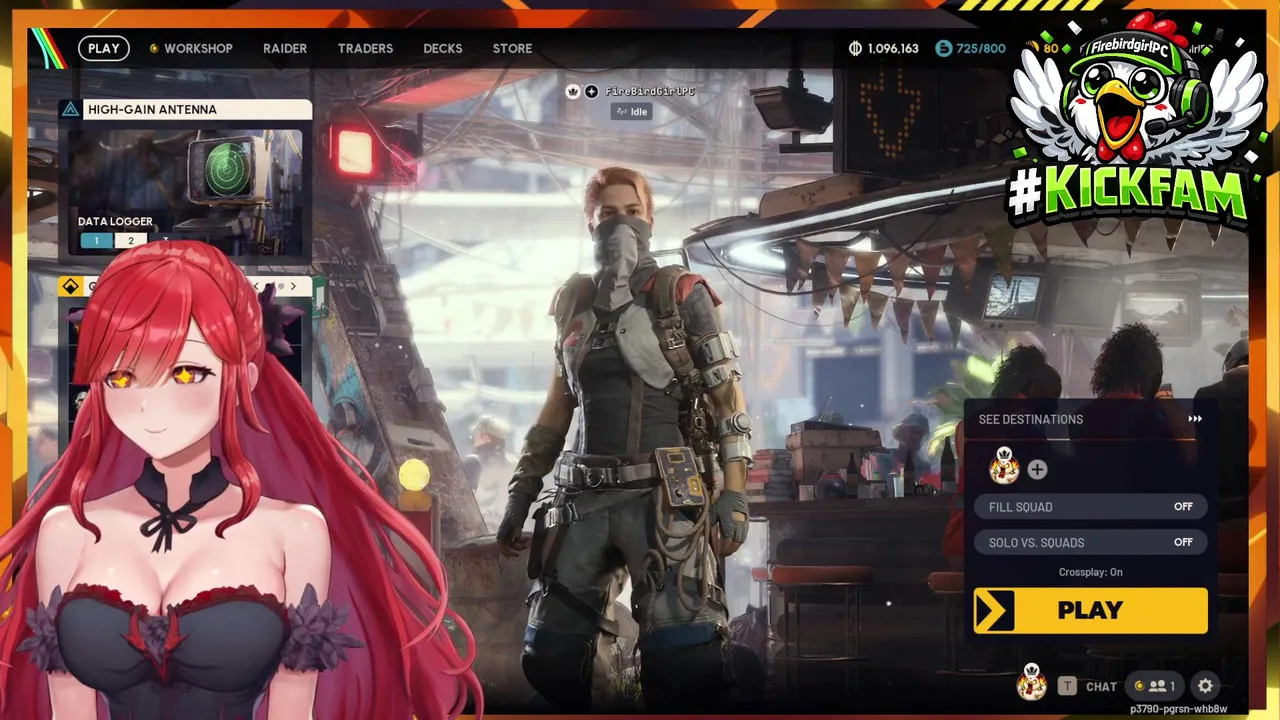This screenshot has width=1280, height=720.
Task: Open the STORE tab
Action: tap(512, 48)
